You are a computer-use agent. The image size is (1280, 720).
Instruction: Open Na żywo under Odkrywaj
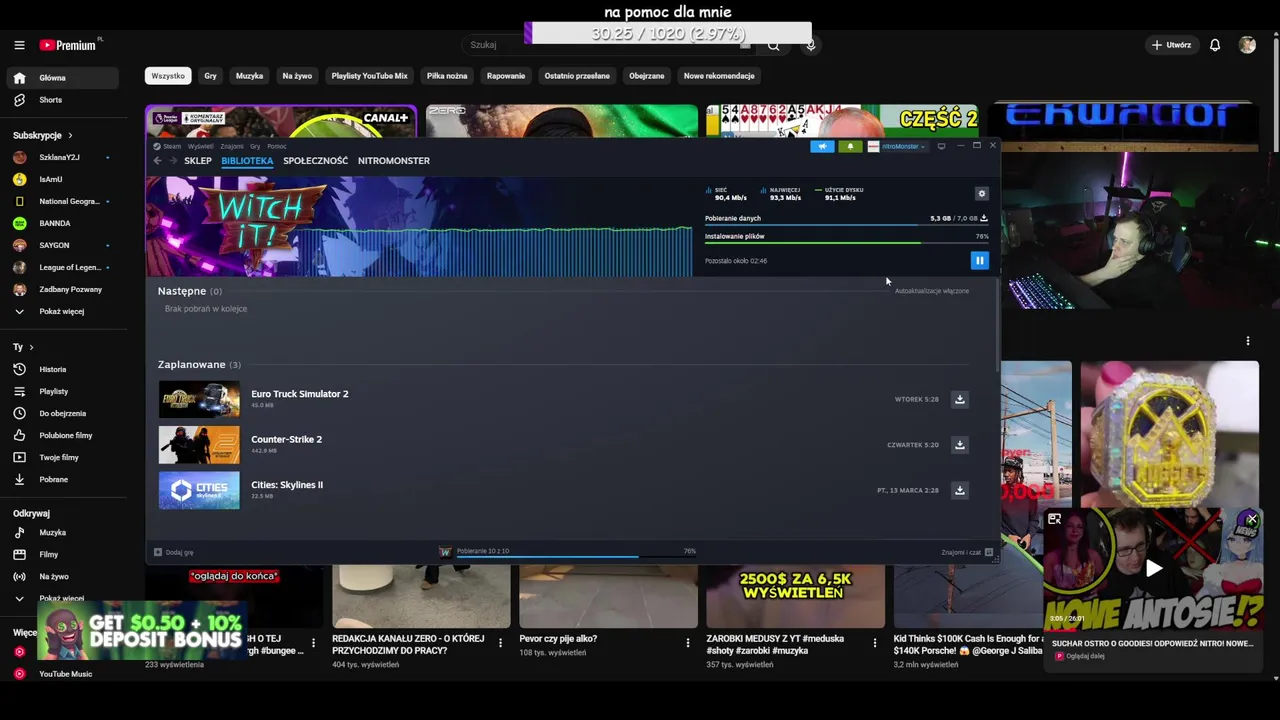coord(62,576)
